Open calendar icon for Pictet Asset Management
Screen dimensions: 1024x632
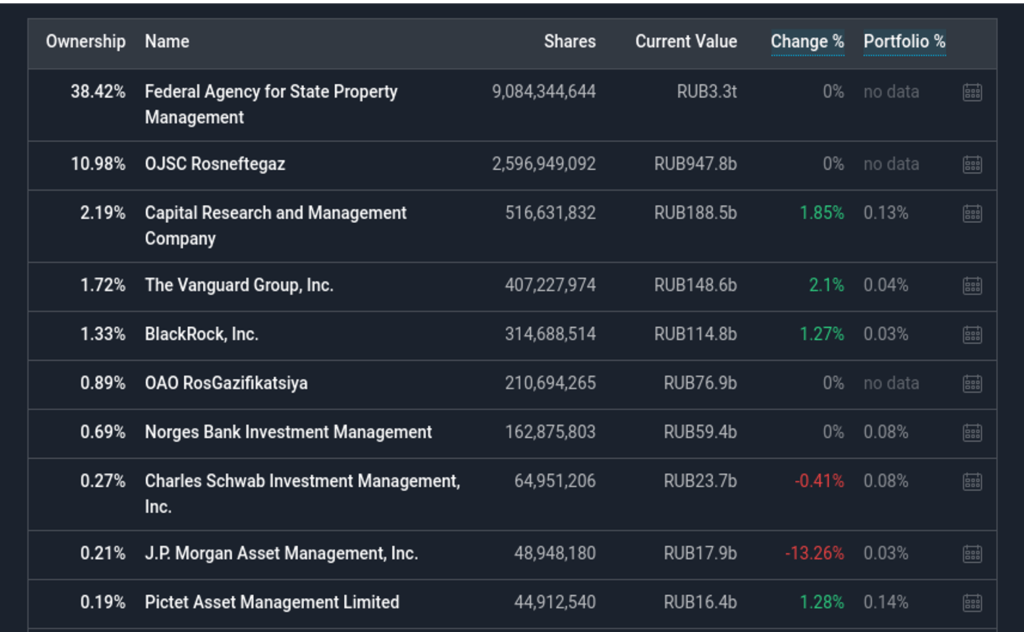[971, 602]
